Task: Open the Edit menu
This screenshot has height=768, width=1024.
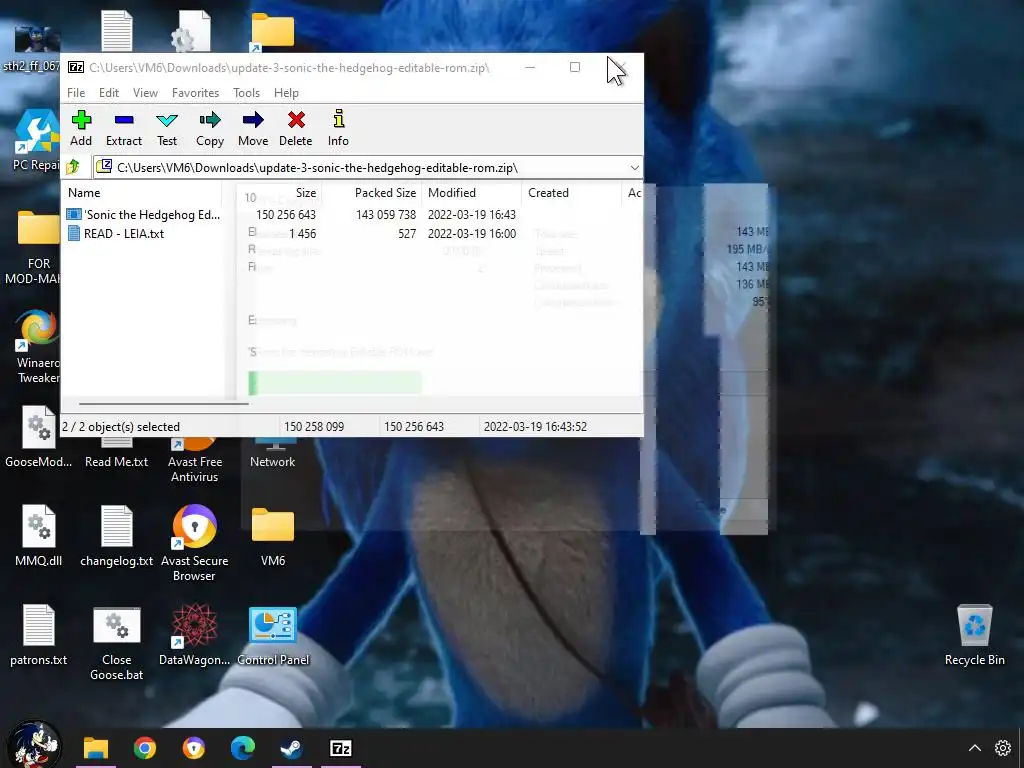Action: coord(109,93)
